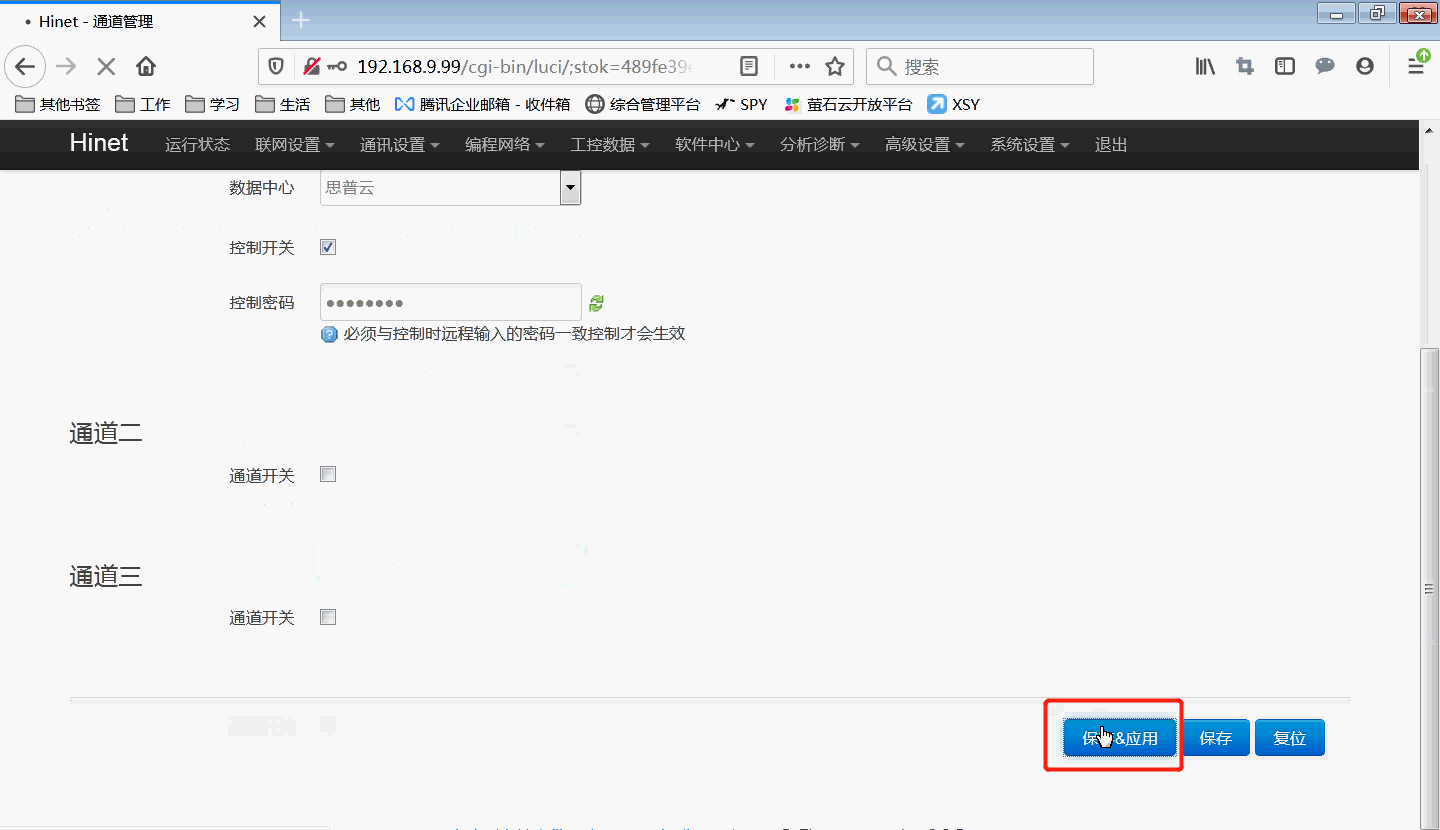Click the screenshot crop icon in the toolbar
This screenshot has width=1440, height=830.
[x=1244, y=66]
